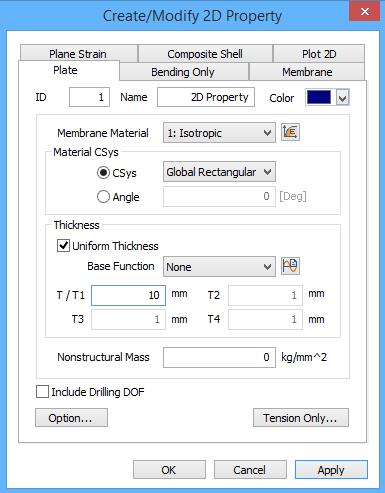Click the Option... button
This screenshot has height=493, width=385.
pos(71,418)
